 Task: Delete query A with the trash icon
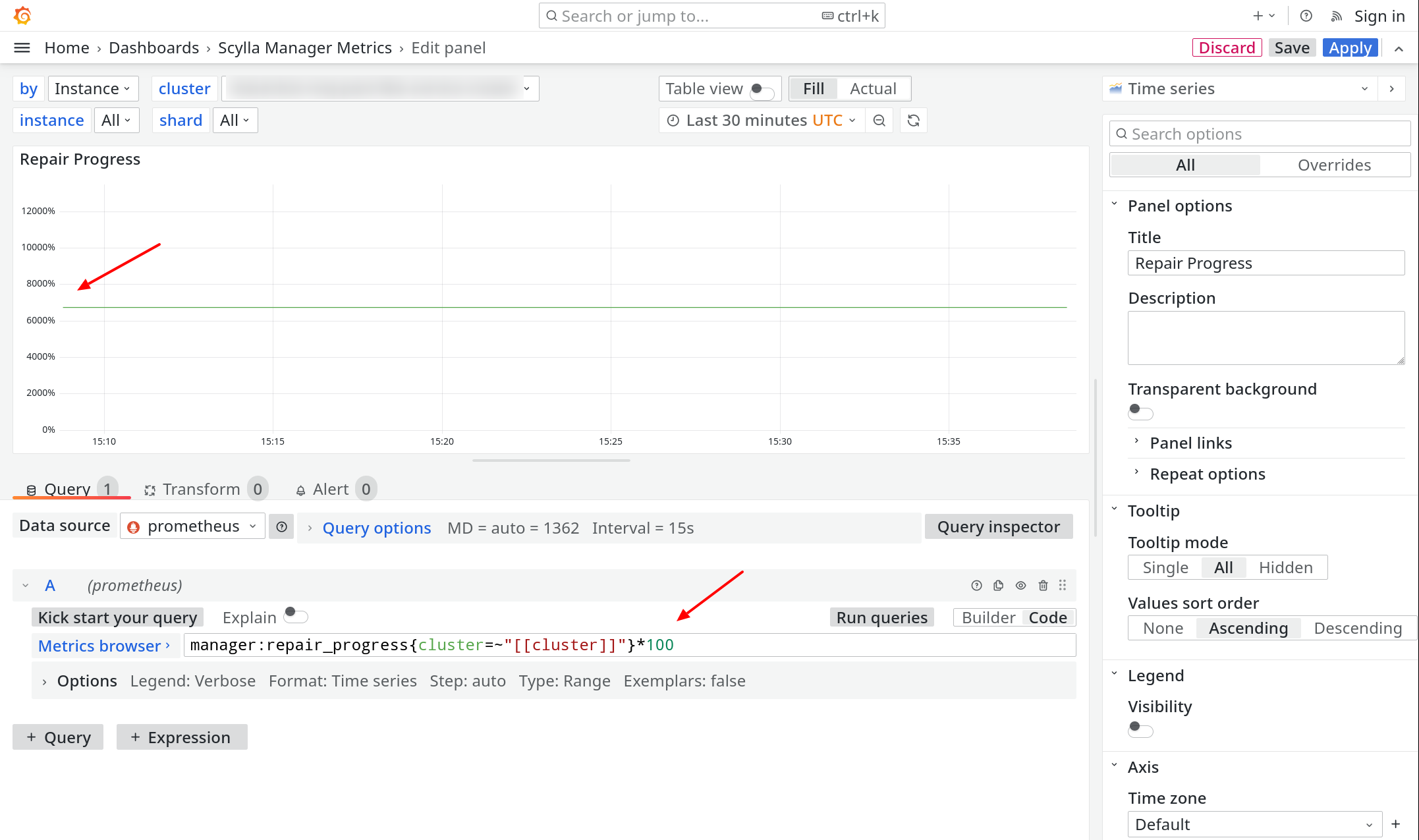[x=1043, y=585]
